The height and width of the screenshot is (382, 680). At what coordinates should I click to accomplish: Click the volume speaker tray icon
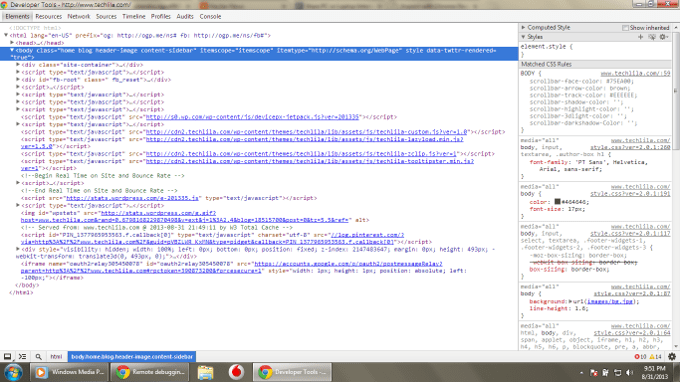click(630, 372)
